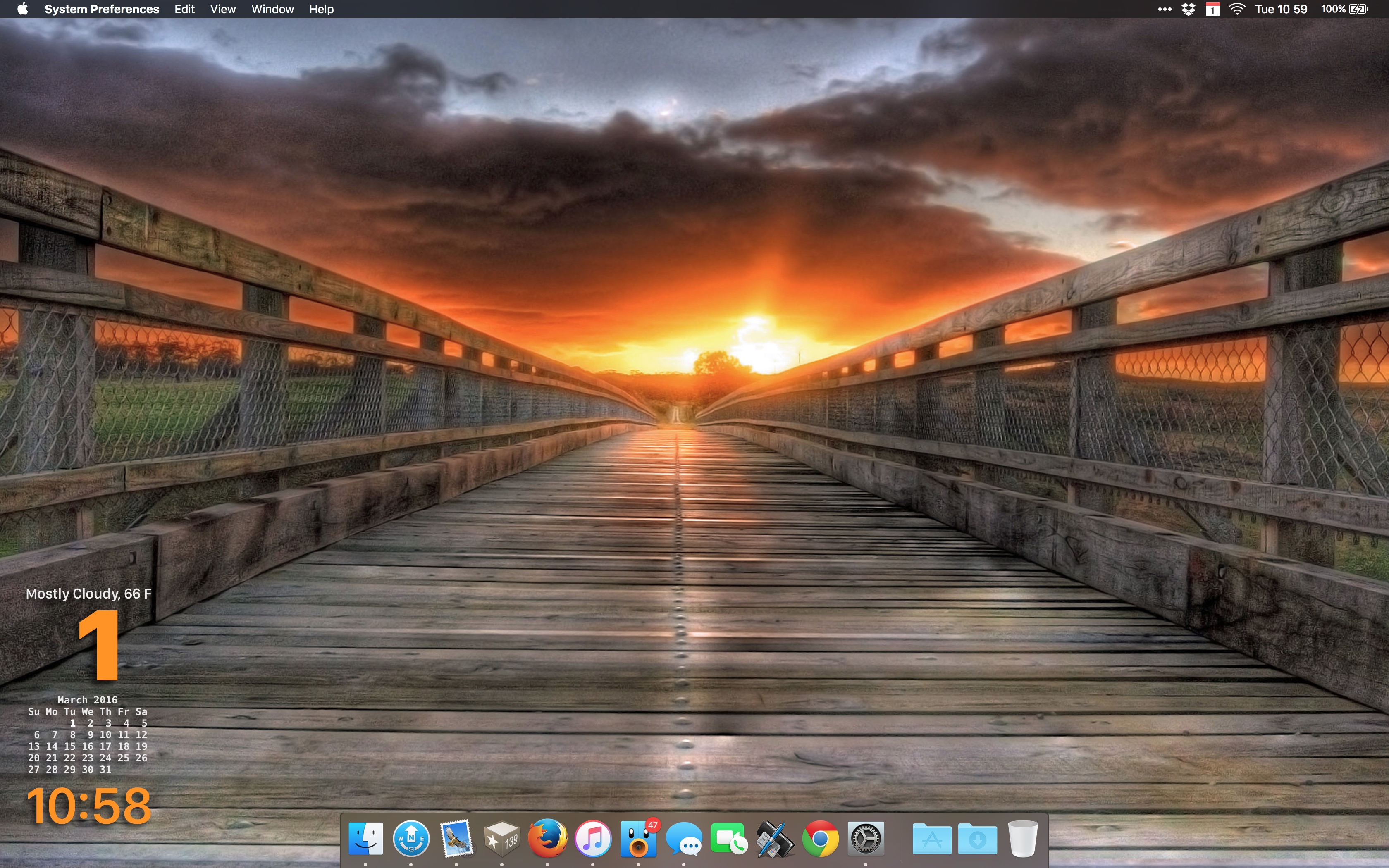Open the Dropbox menu bar dropdown

pyautogui.click(x=1188, y=9)
